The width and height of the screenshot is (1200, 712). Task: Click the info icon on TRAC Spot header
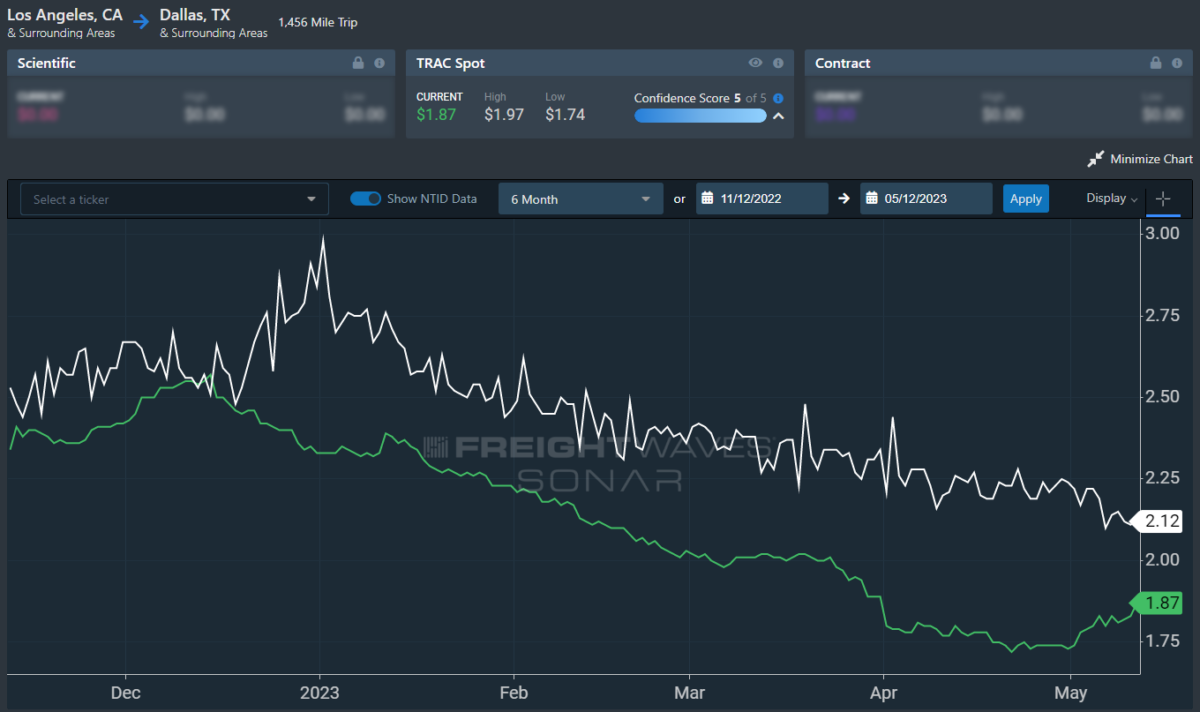[777, 63]
